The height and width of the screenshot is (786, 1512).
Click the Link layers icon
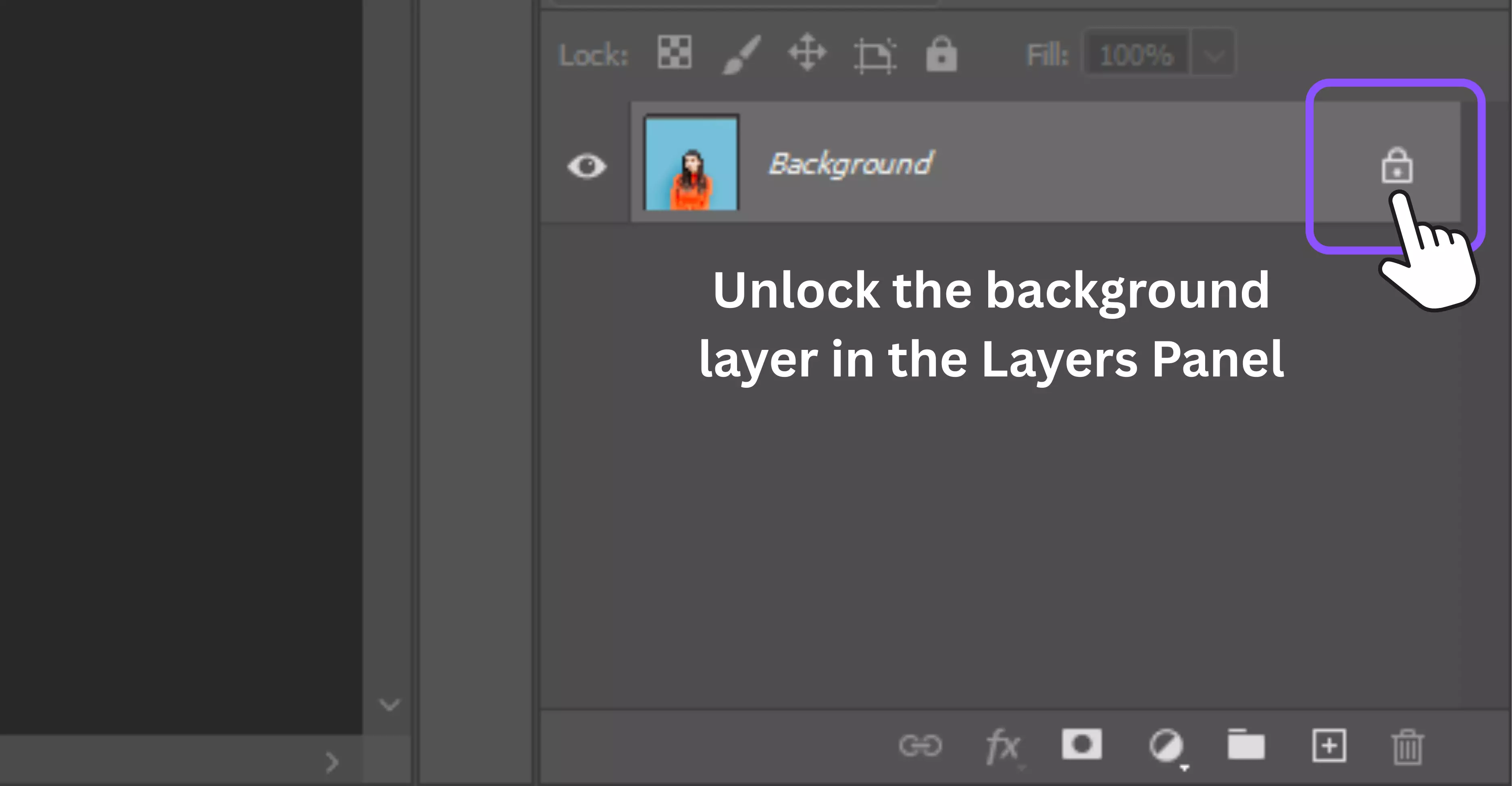tap(920, 746)
